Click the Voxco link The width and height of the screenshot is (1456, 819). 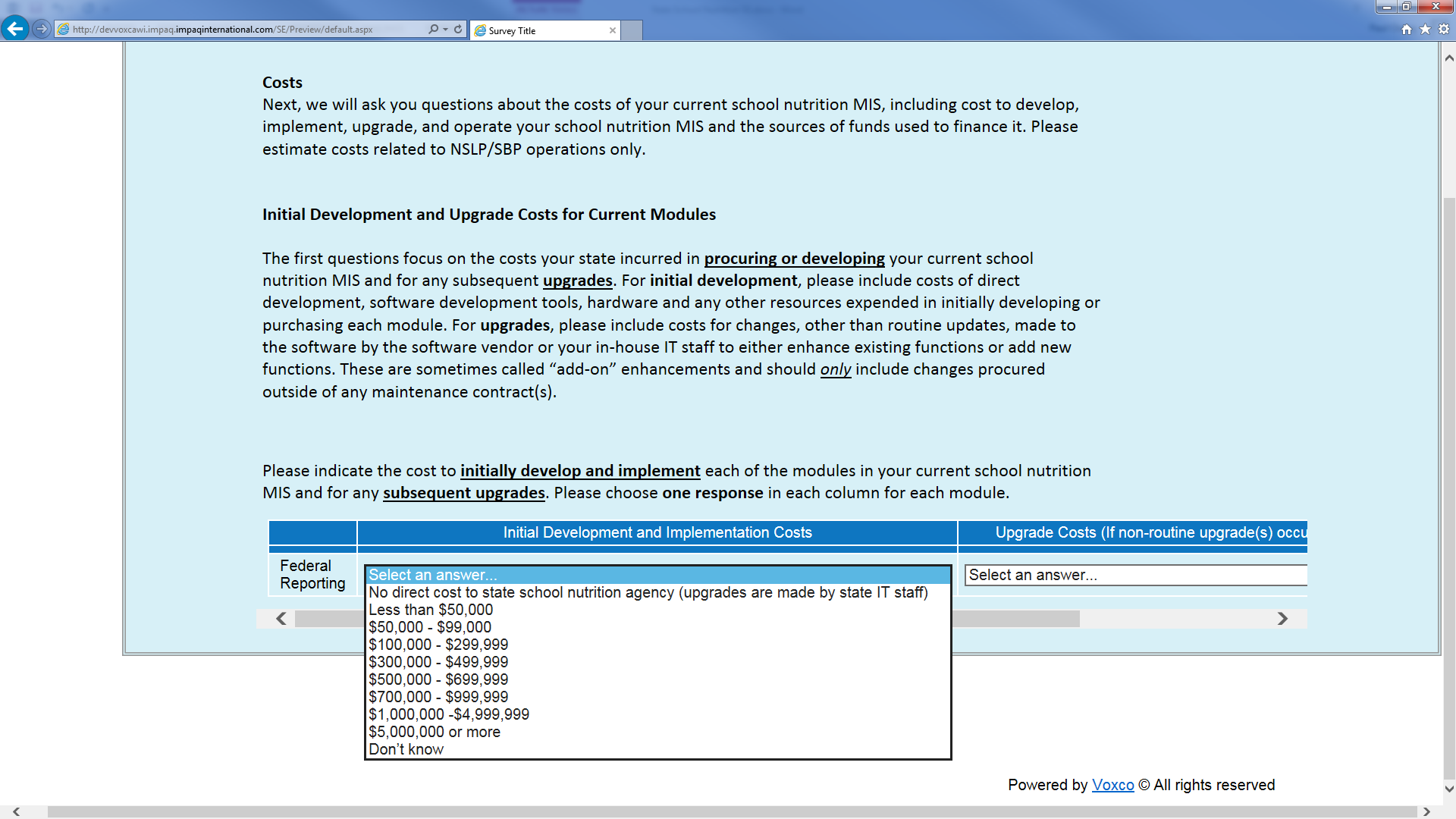tap(1112, 785)
